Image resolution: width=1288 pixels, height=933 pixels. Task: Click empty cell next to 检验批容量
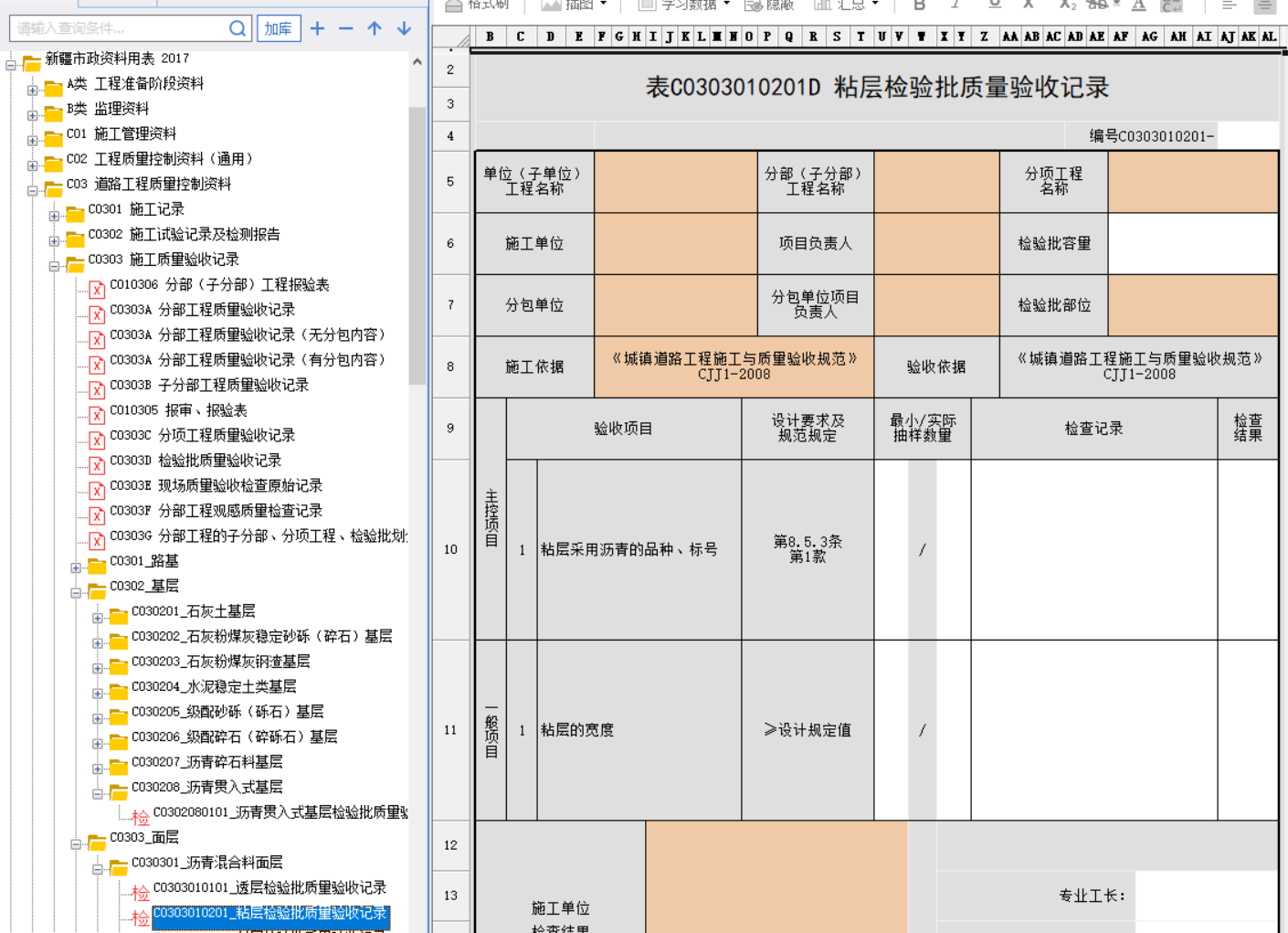[x=1192, y=243]
